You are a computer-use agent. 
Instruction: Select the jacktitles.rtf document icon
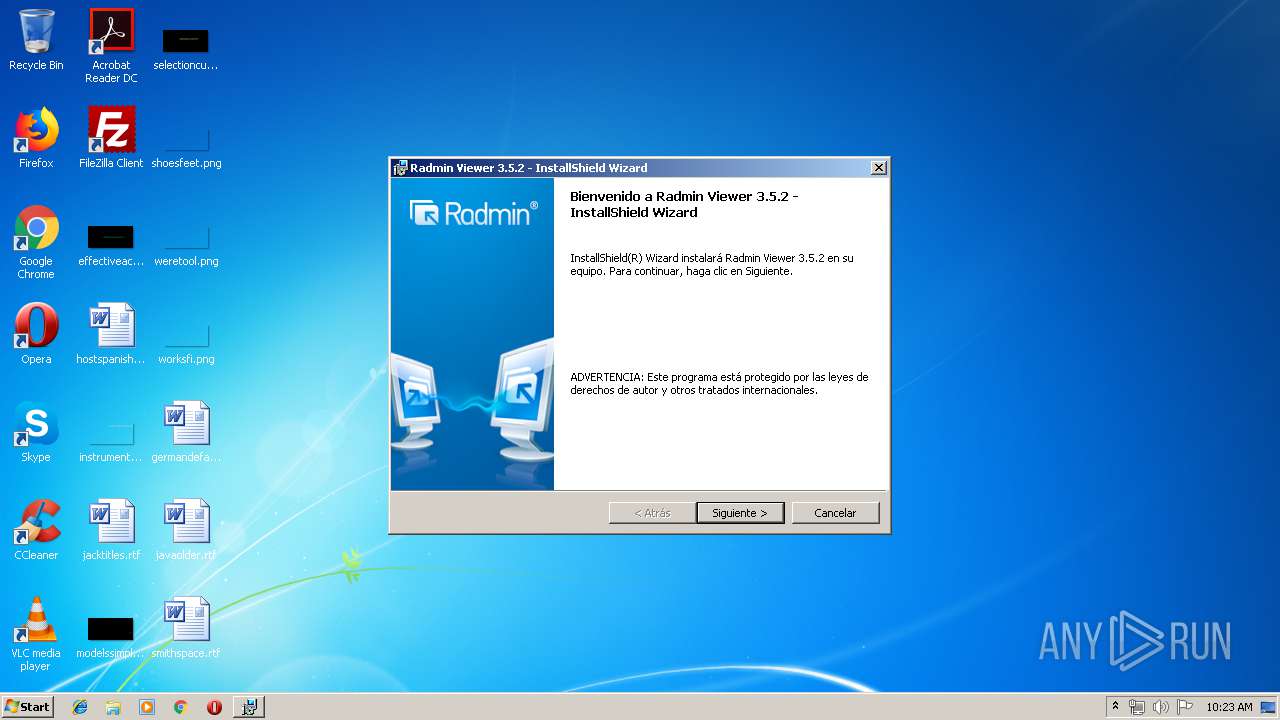(x=111, y=530)
